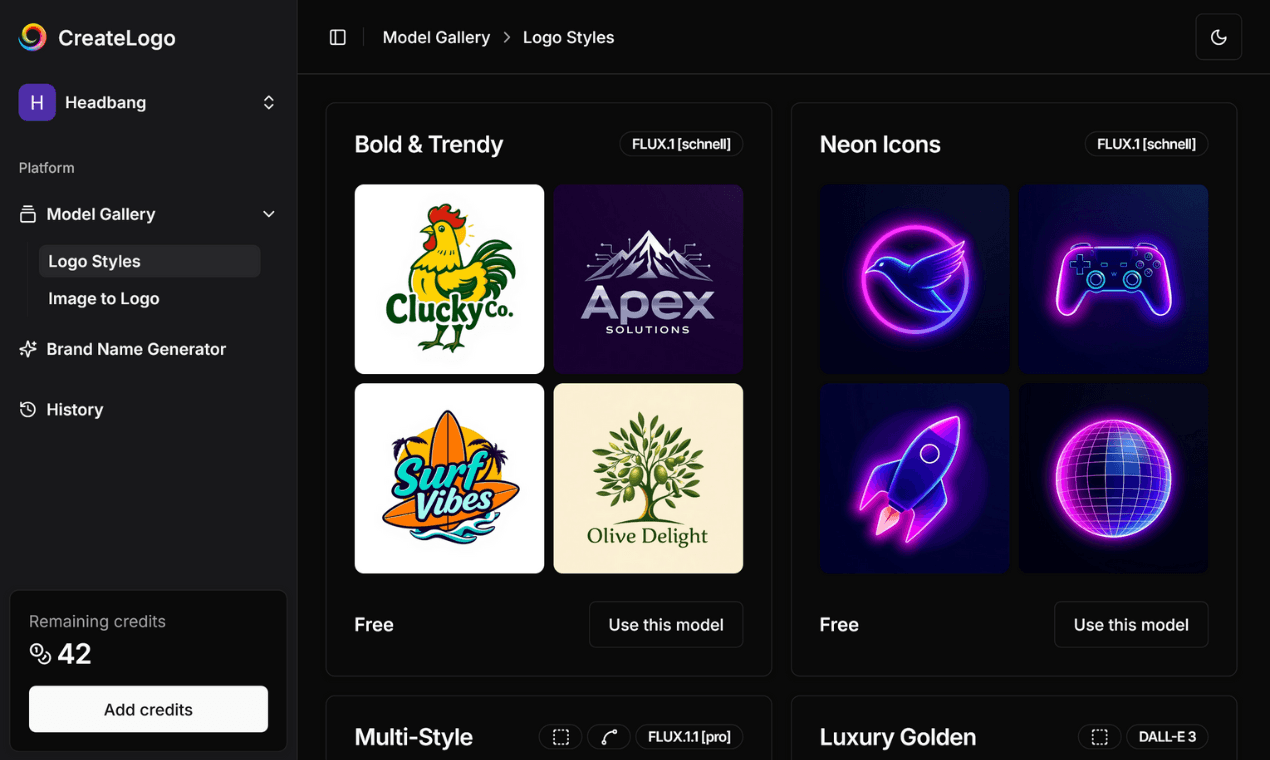Screen dimensions: 1270x760
Task: Click the curved path icon on Multi-Style
Action: click(x=609, y=737)
